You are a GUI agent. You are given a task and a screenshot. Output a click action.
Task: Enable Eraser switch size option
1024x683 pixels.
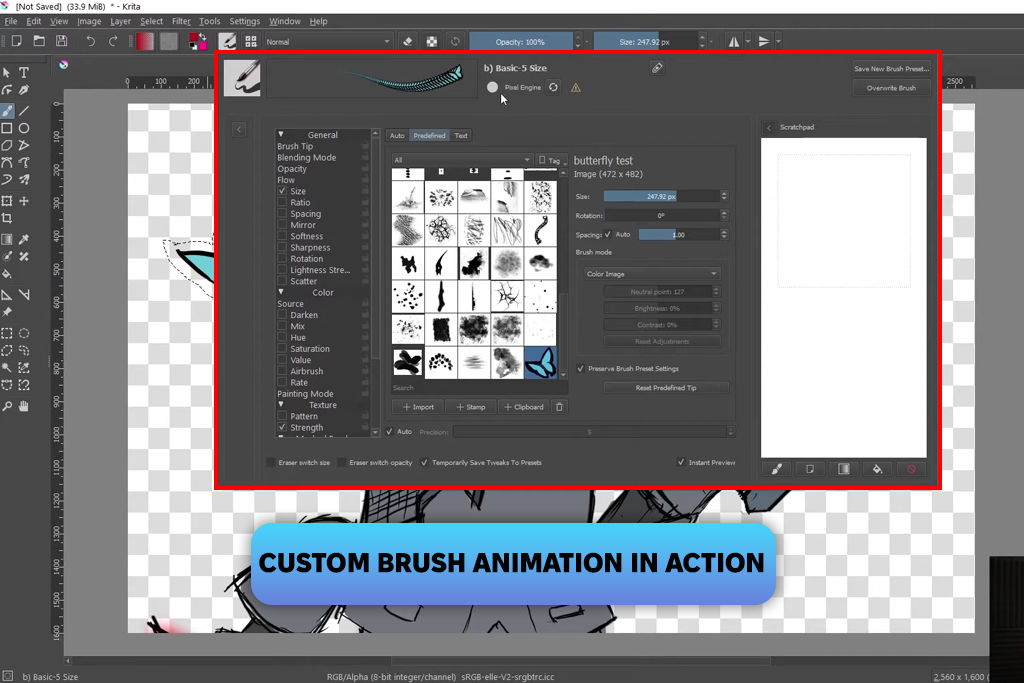click(271, 462)
